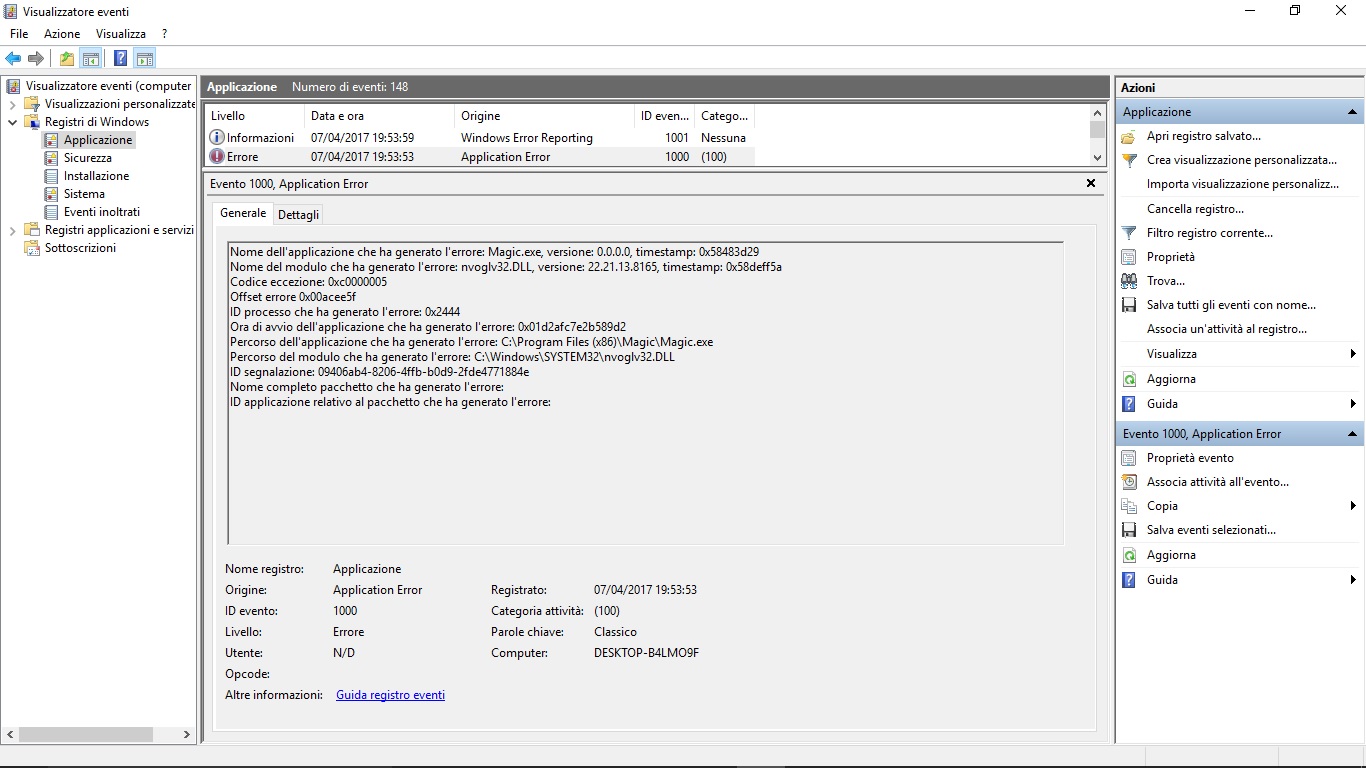The height and width of the screenshot is (768, 1366).
Task: Sort events by Origine column header
Action: click(x=544, y=116)
